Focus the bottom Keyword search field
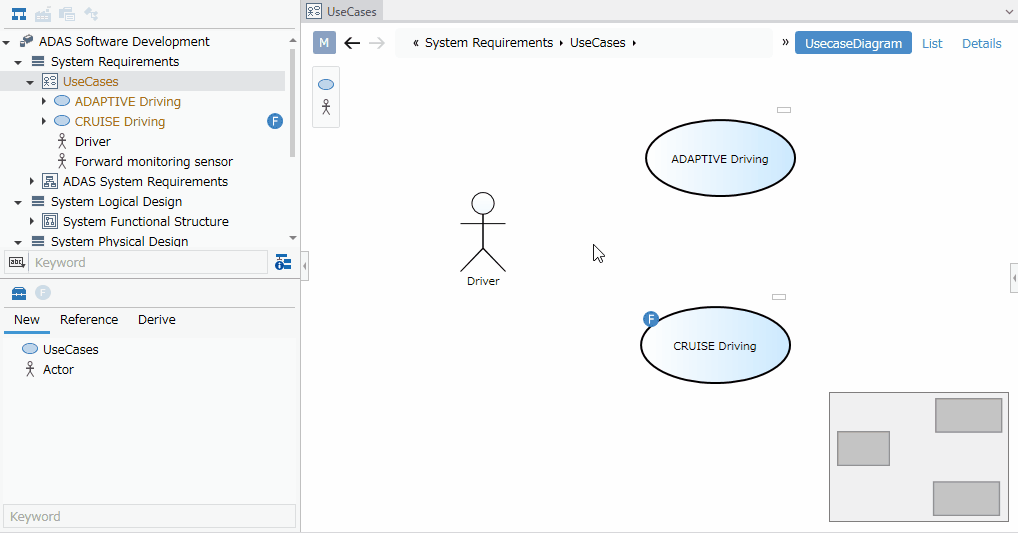Screen dimensions: 1018x533 tap(149, 517)
